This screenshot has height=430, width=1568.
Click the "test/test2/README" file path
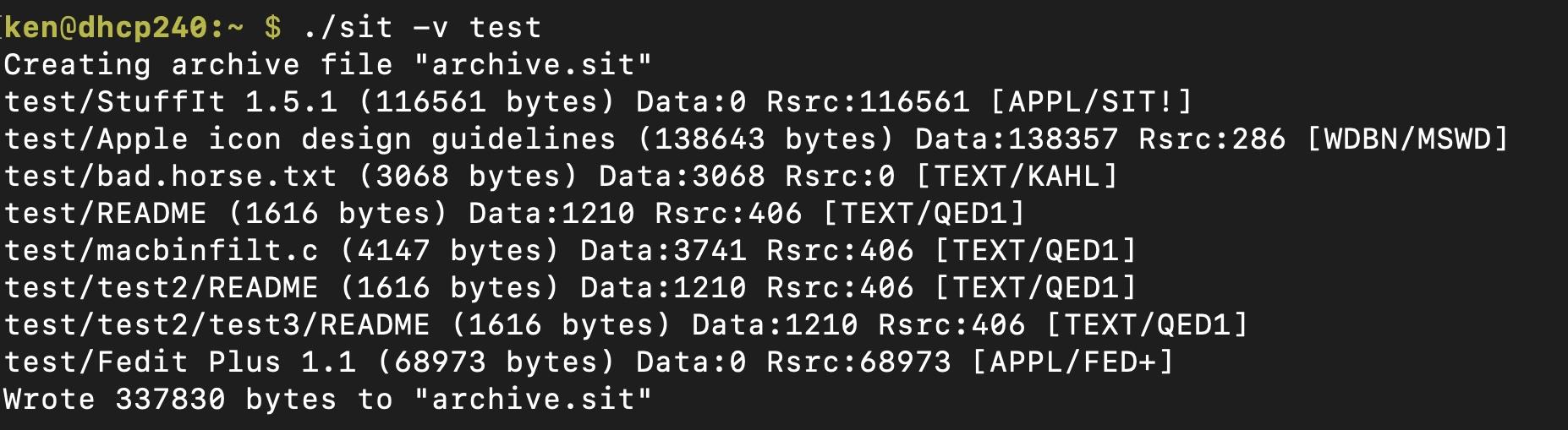point(162,288)
